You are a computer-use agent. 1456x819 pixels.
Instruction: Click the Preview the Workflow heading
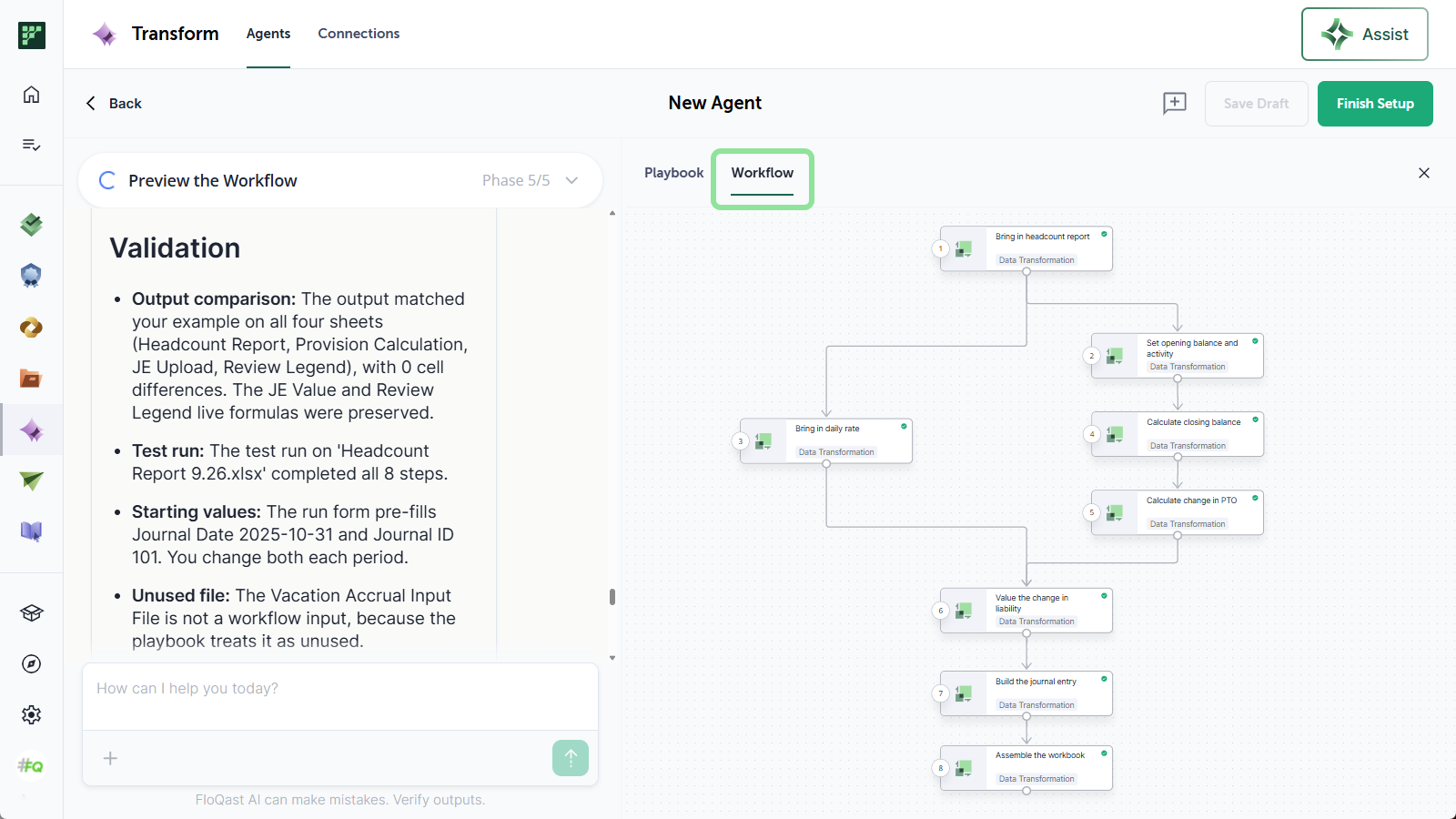[x=213, y=180]
